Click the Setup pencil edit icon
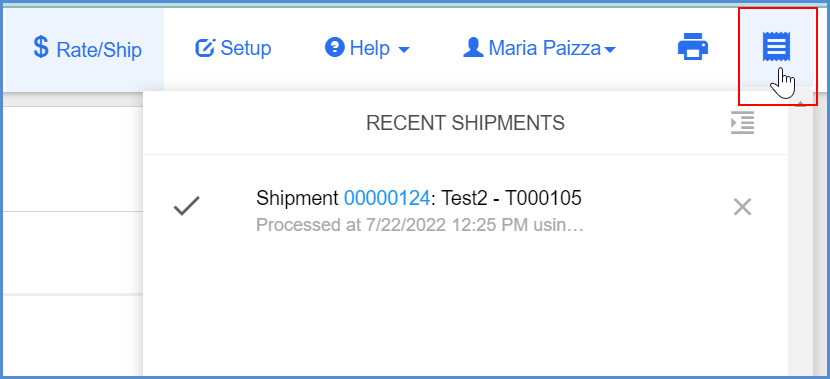Image resolution: width=830 pixels, height=379 pixels. [205, 48]
